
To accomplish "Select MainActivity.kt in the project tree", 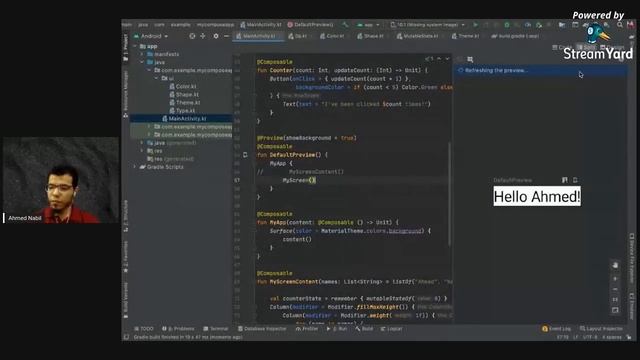I will tap(184, 119).
